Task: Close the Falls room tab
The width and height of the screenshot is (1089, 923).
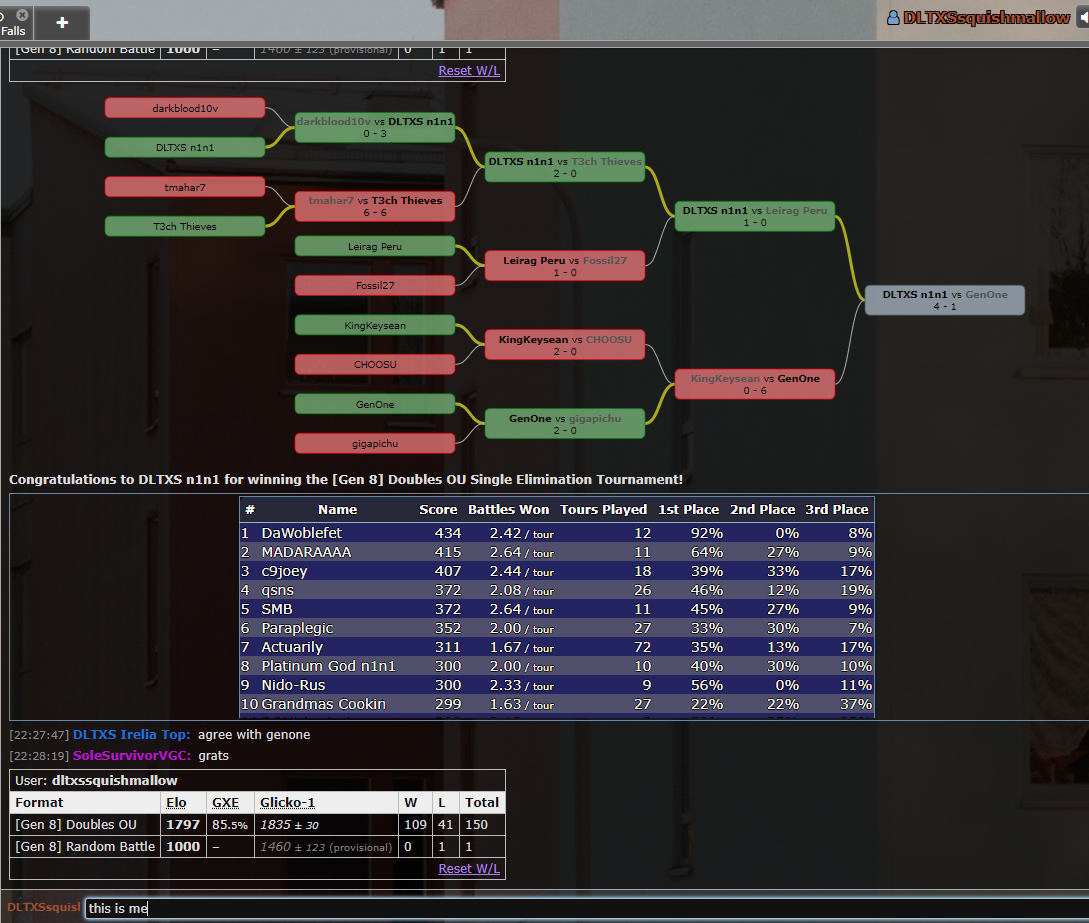Action: click(22, 15)
